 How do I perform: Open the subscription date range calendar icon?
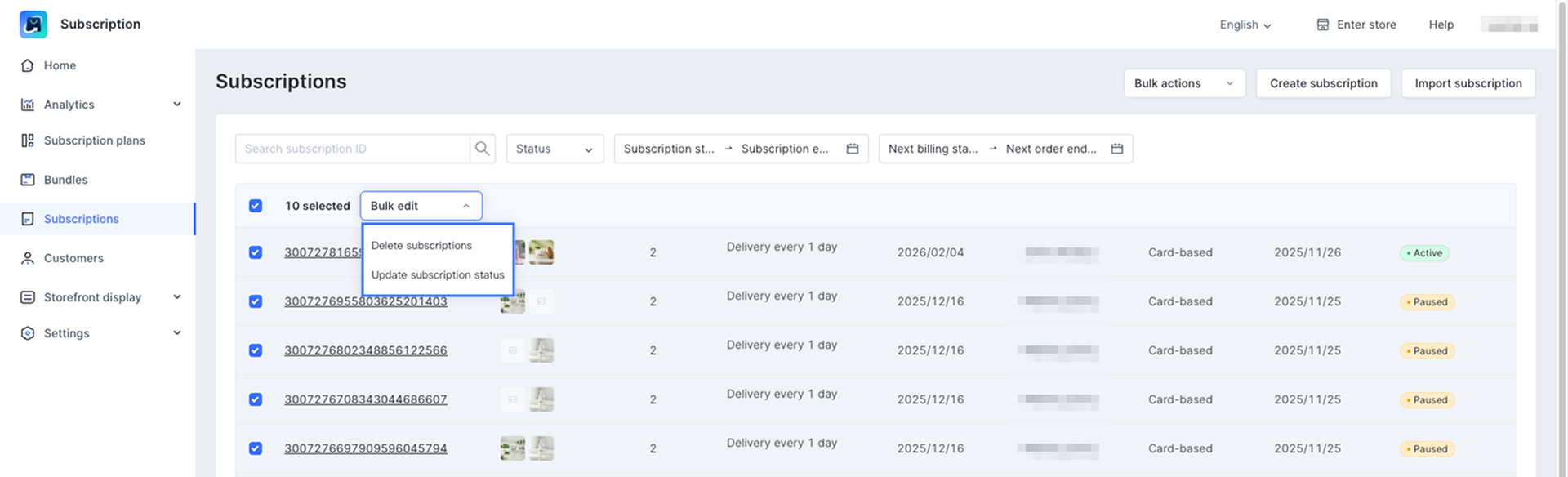click(x=852, y=149)
